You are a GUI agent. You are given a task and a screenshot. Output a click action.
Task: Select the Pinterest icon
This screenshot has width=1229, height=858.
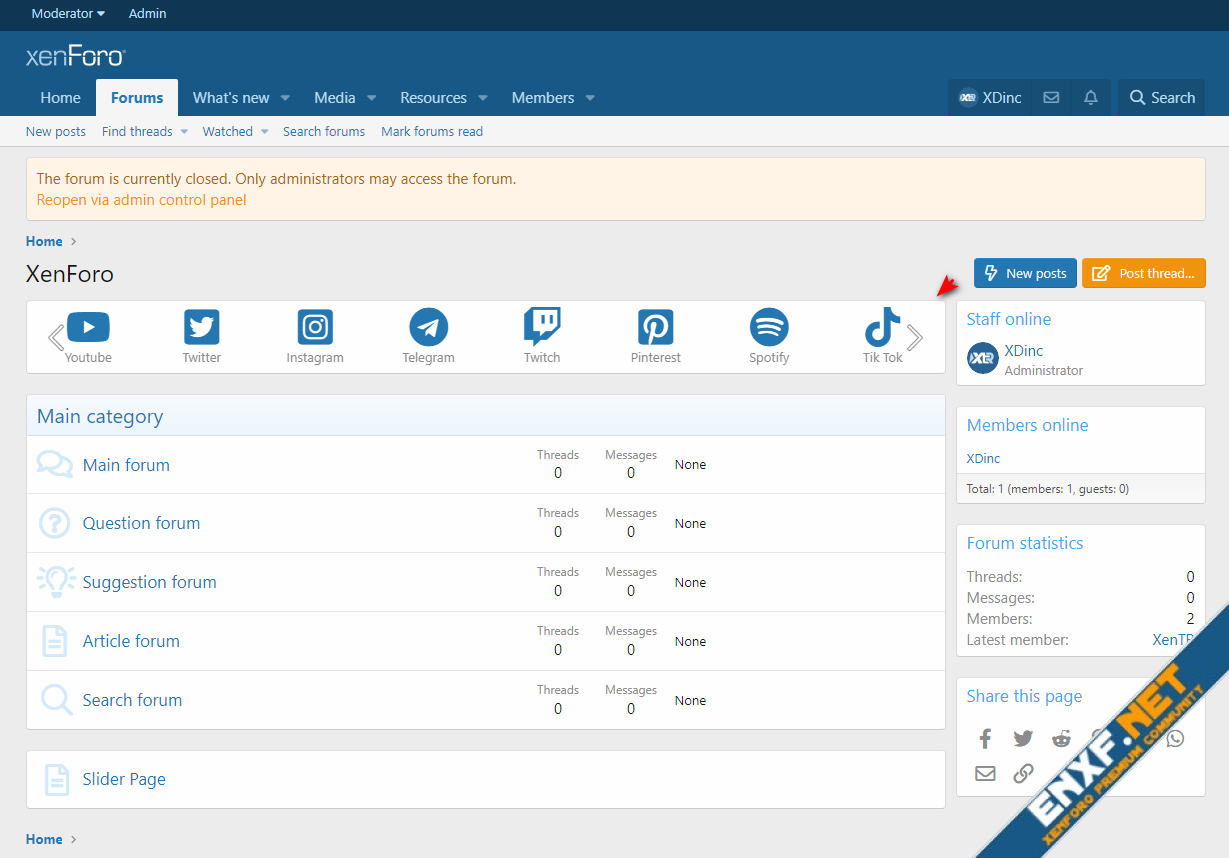(656, 328)
